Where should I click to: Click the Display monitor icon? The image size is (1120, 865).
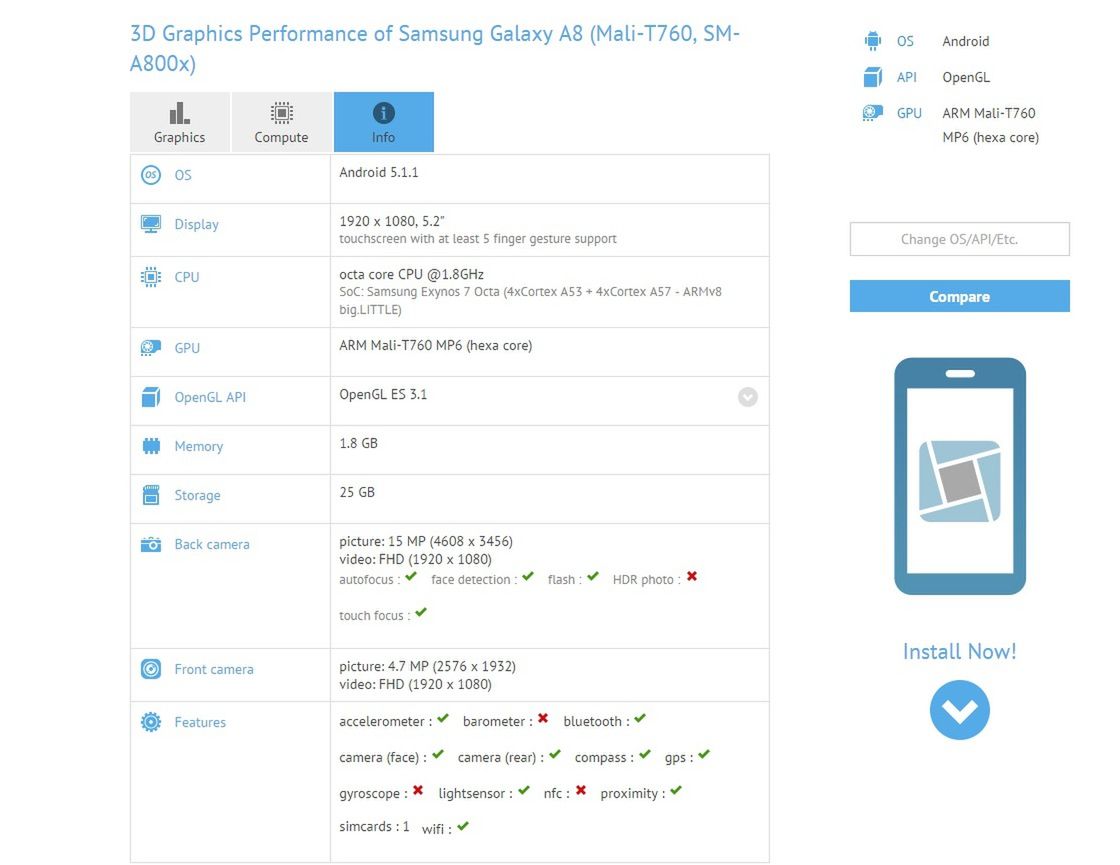pos(151,224)
